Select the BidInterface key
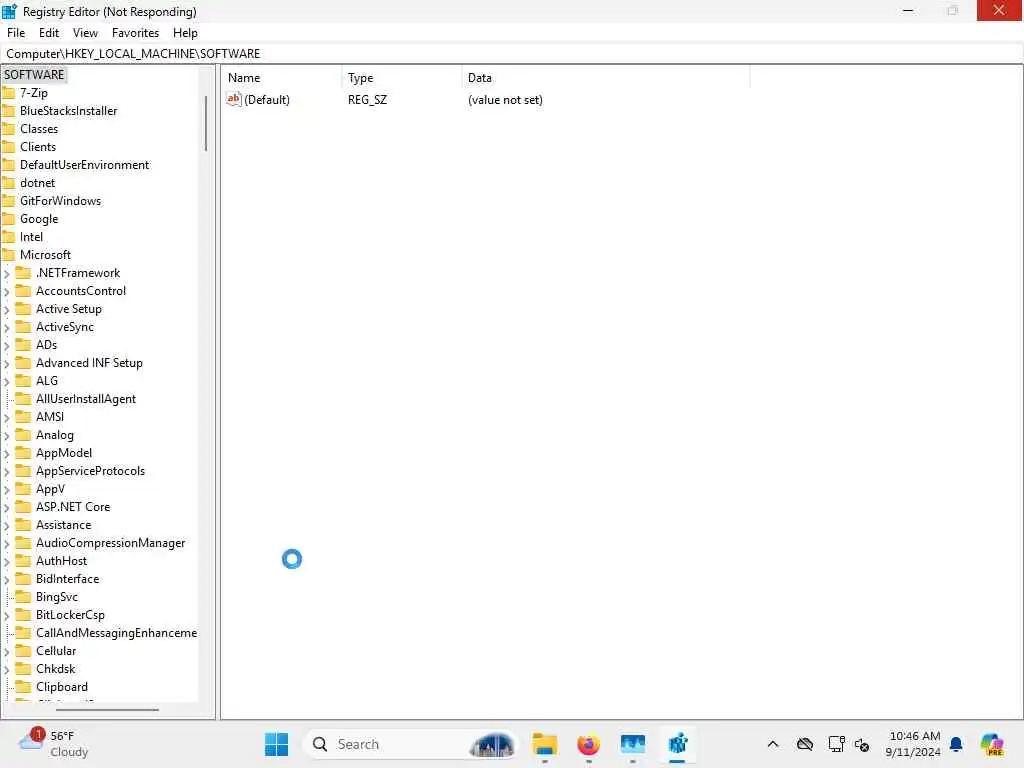 pyautogui.click(x=67, y=579)
